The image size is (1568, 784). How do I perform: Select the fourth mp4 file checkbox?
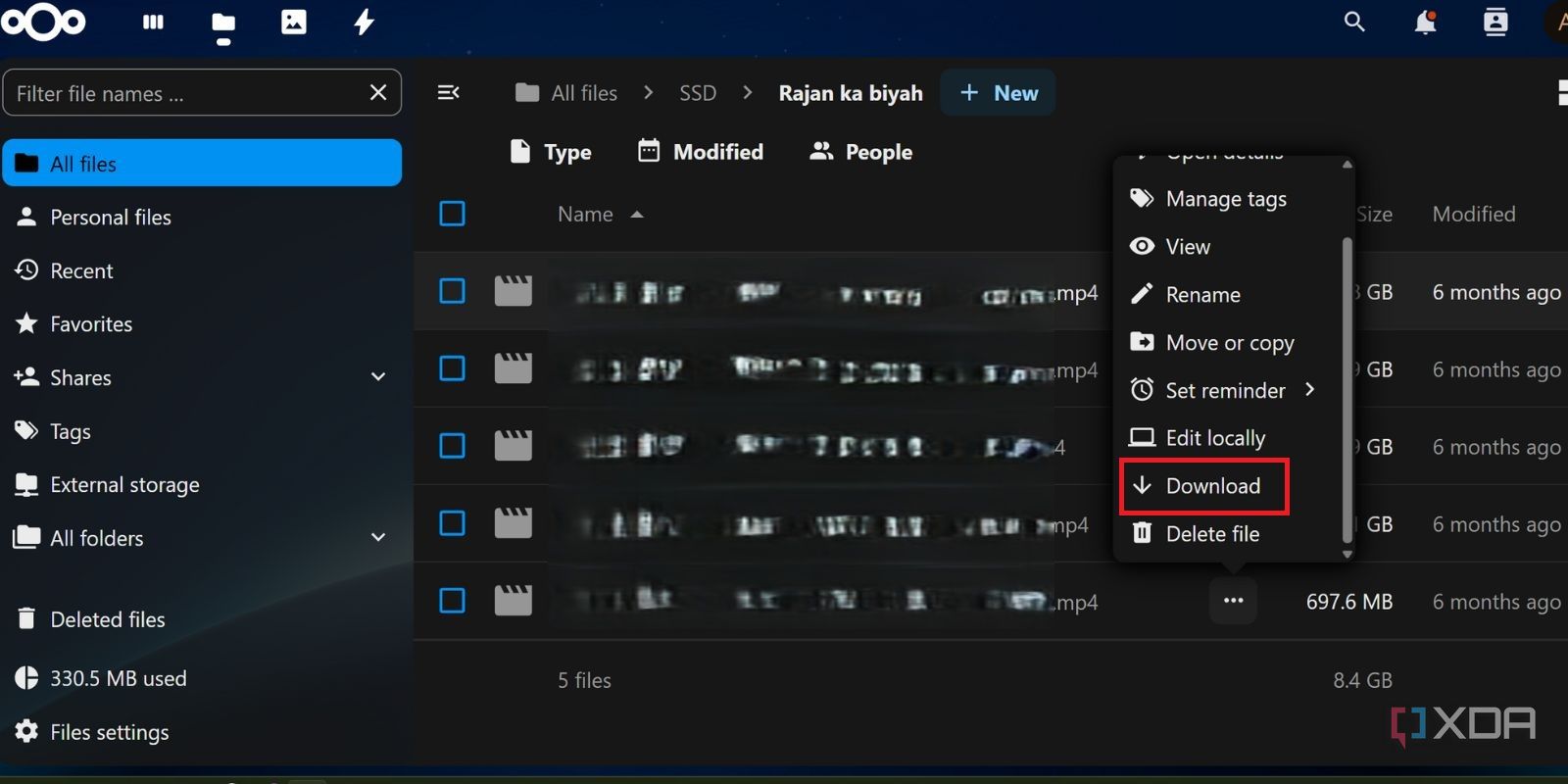453,523
